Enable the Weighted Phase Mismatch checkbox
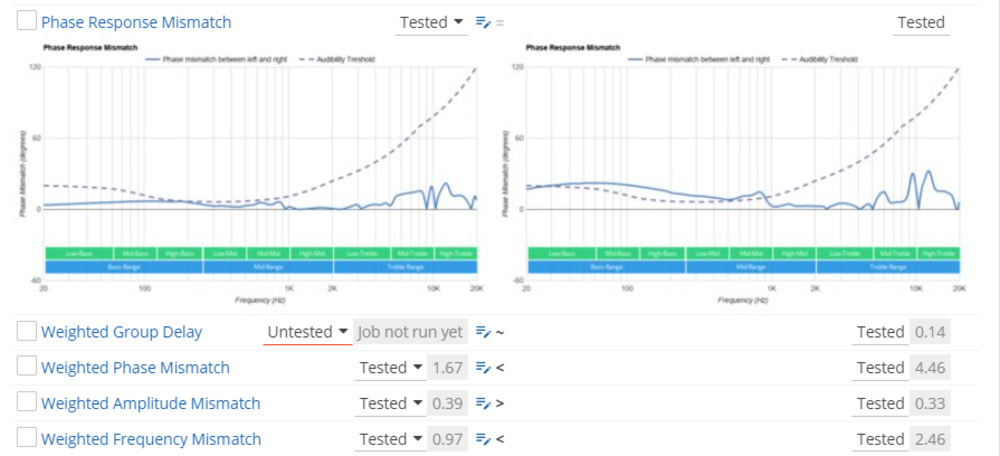1000x456 pixels. click(27, 367)
